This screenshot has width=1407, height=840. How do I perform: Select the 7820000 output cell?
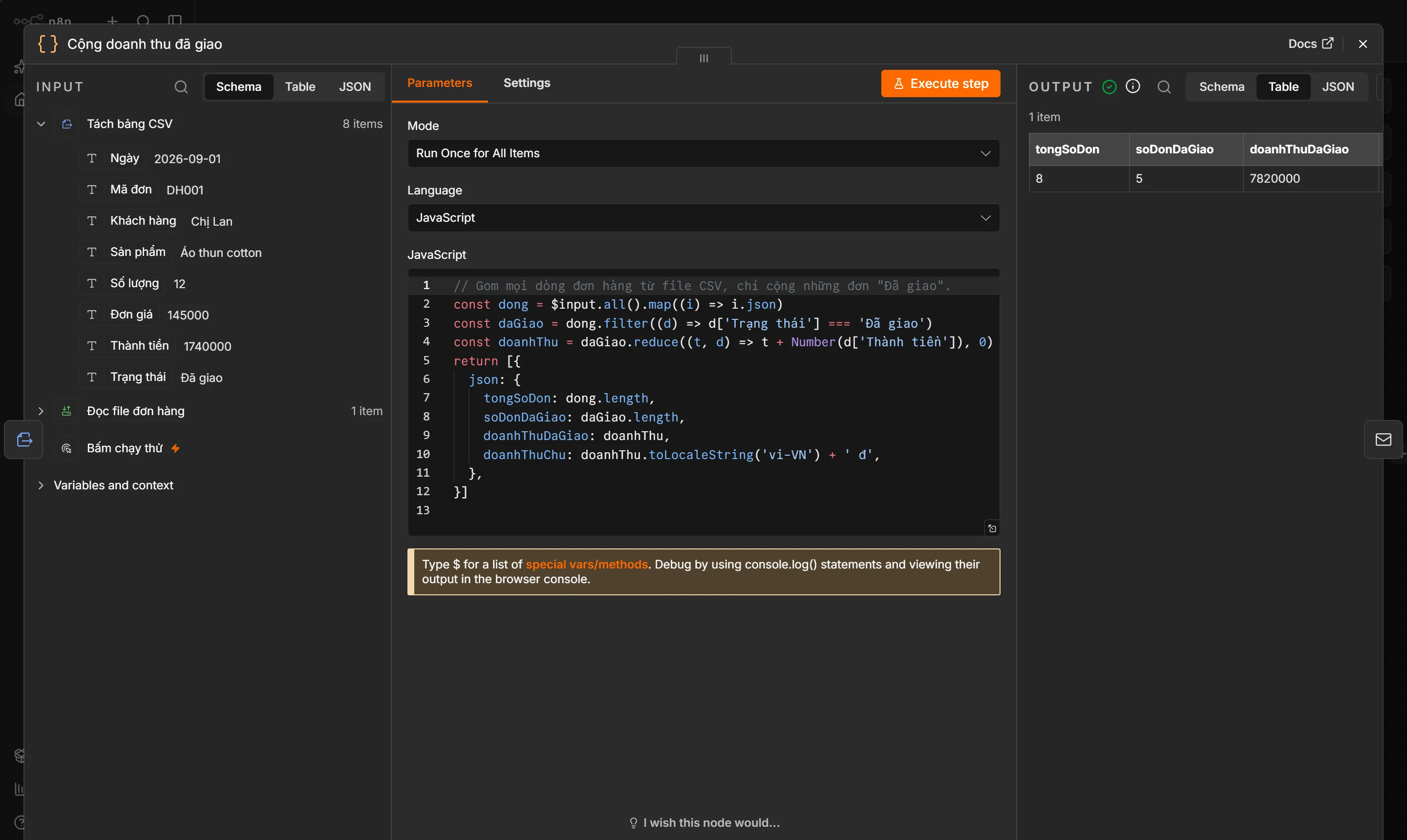[1310, 178]
